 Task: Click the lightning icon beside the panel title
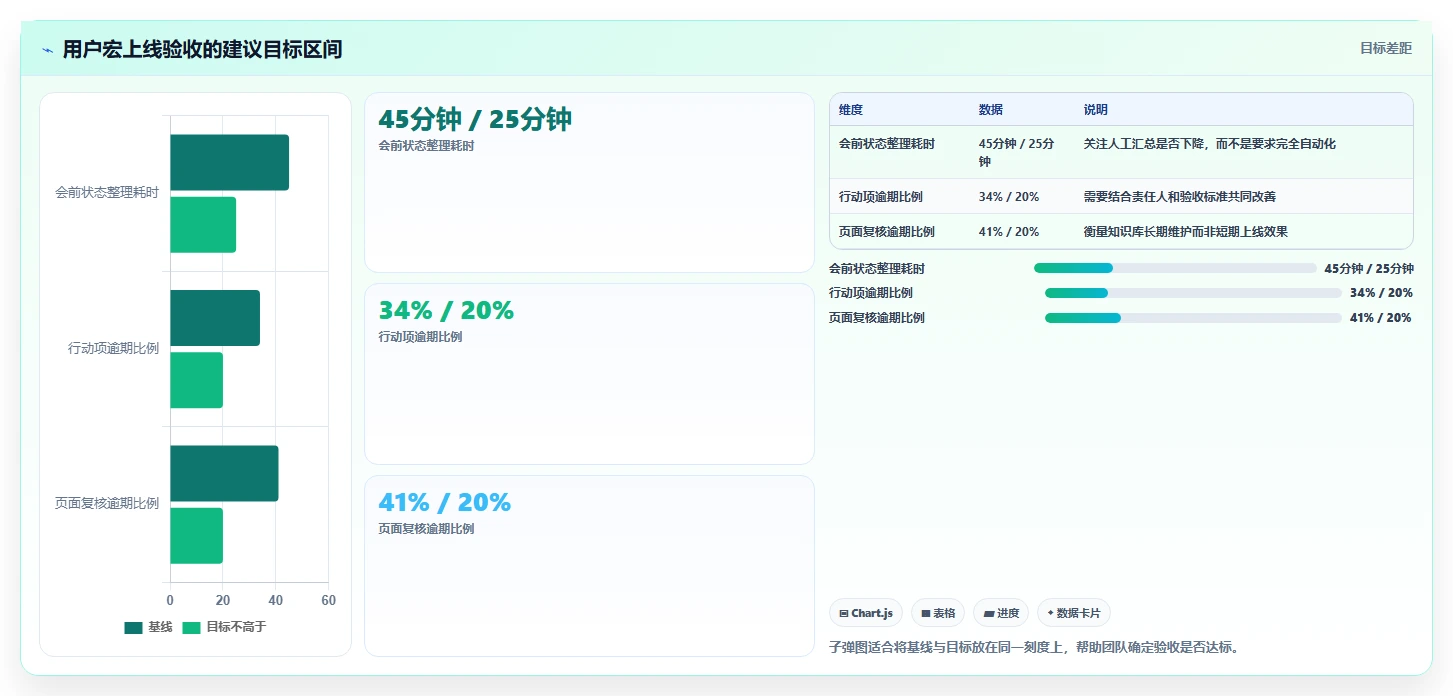coord(47,49)
